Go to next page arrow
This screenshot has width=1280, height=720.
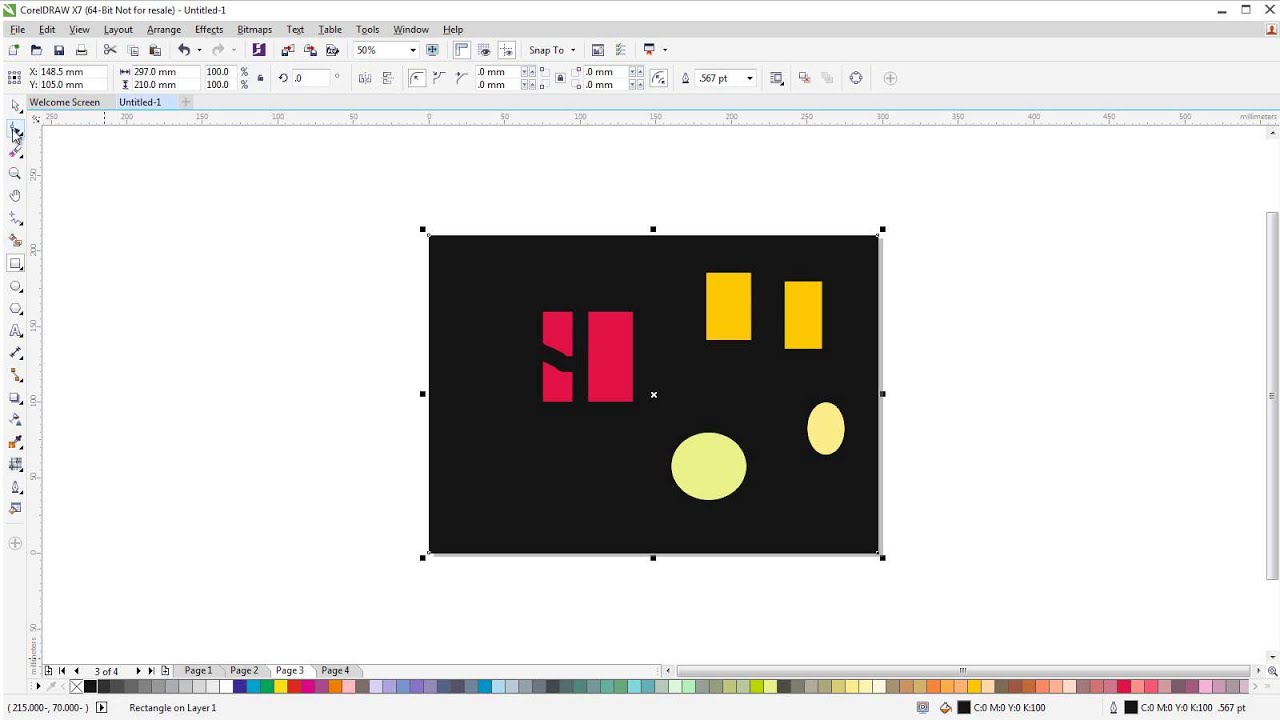click(x=138, y=671)
